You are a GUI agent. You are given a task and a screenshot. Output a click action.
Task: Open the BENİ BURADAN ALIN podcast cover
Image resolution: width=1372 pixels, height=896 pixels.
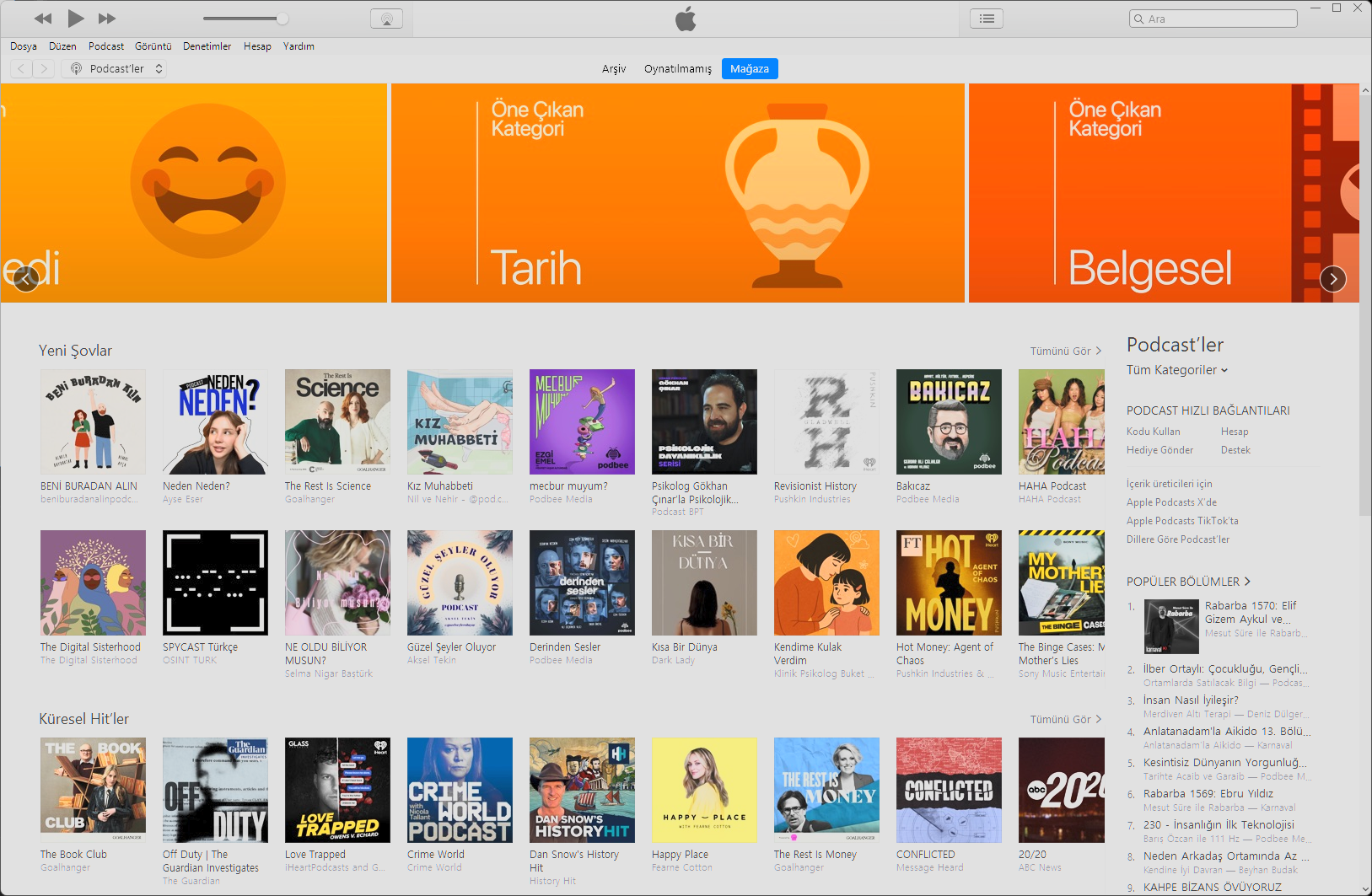pos(93,421)
